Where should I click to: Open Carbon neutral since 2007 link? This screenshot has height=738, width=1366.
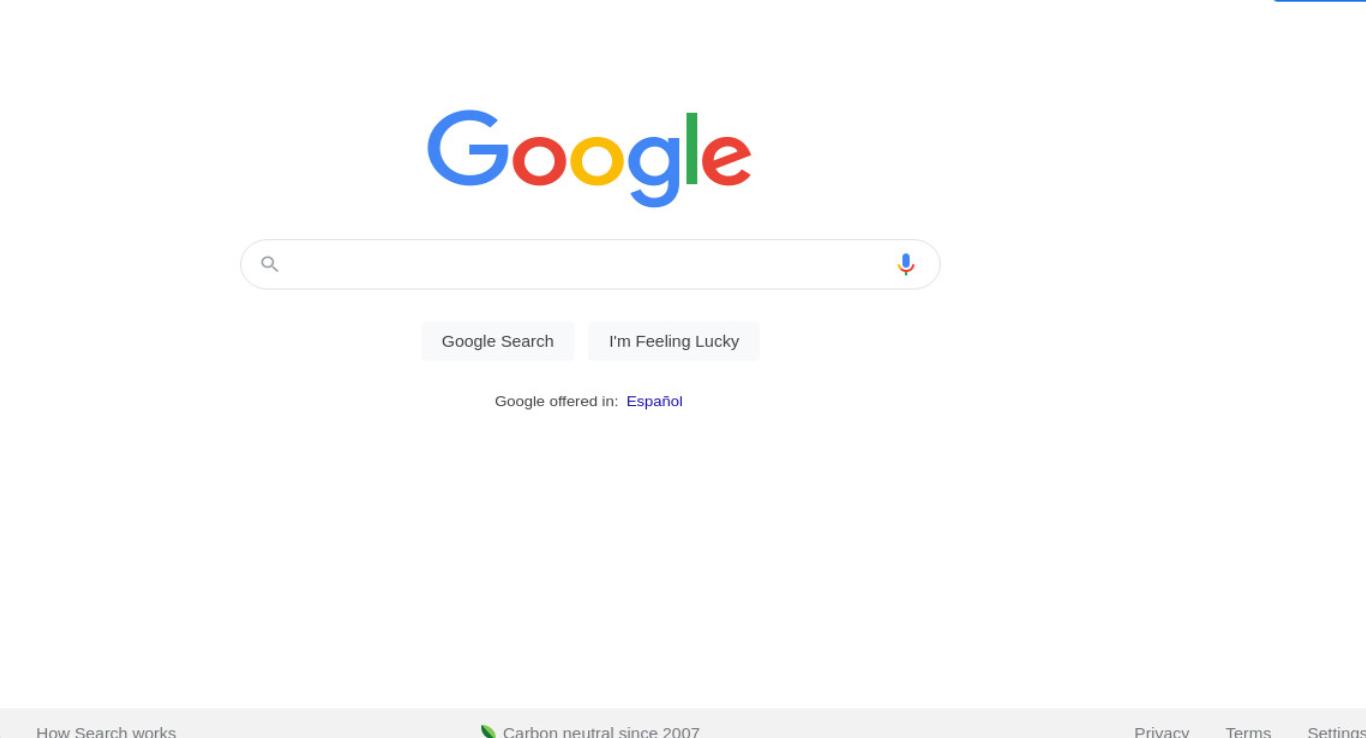pyautogui.click(x=601, y=732)
